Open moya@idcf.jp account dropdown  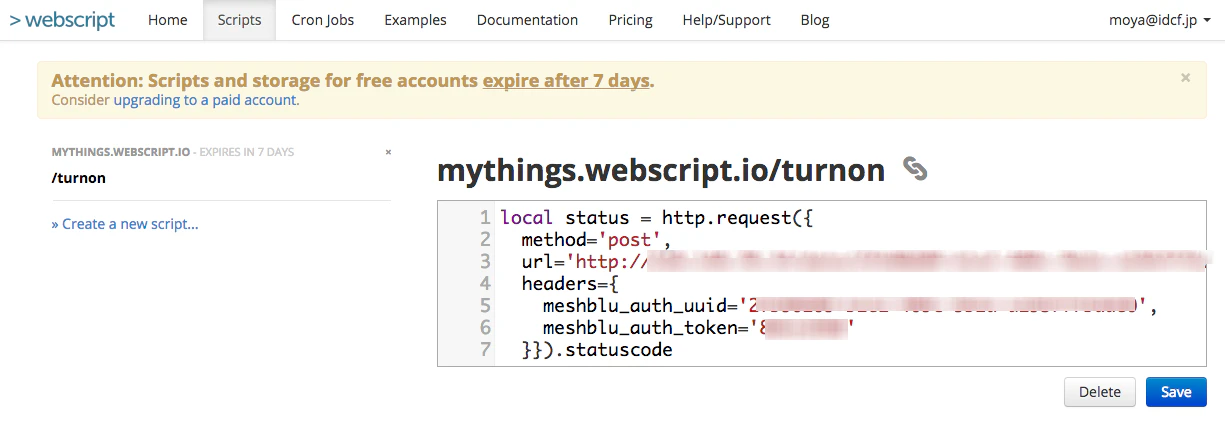point(1159,20)
